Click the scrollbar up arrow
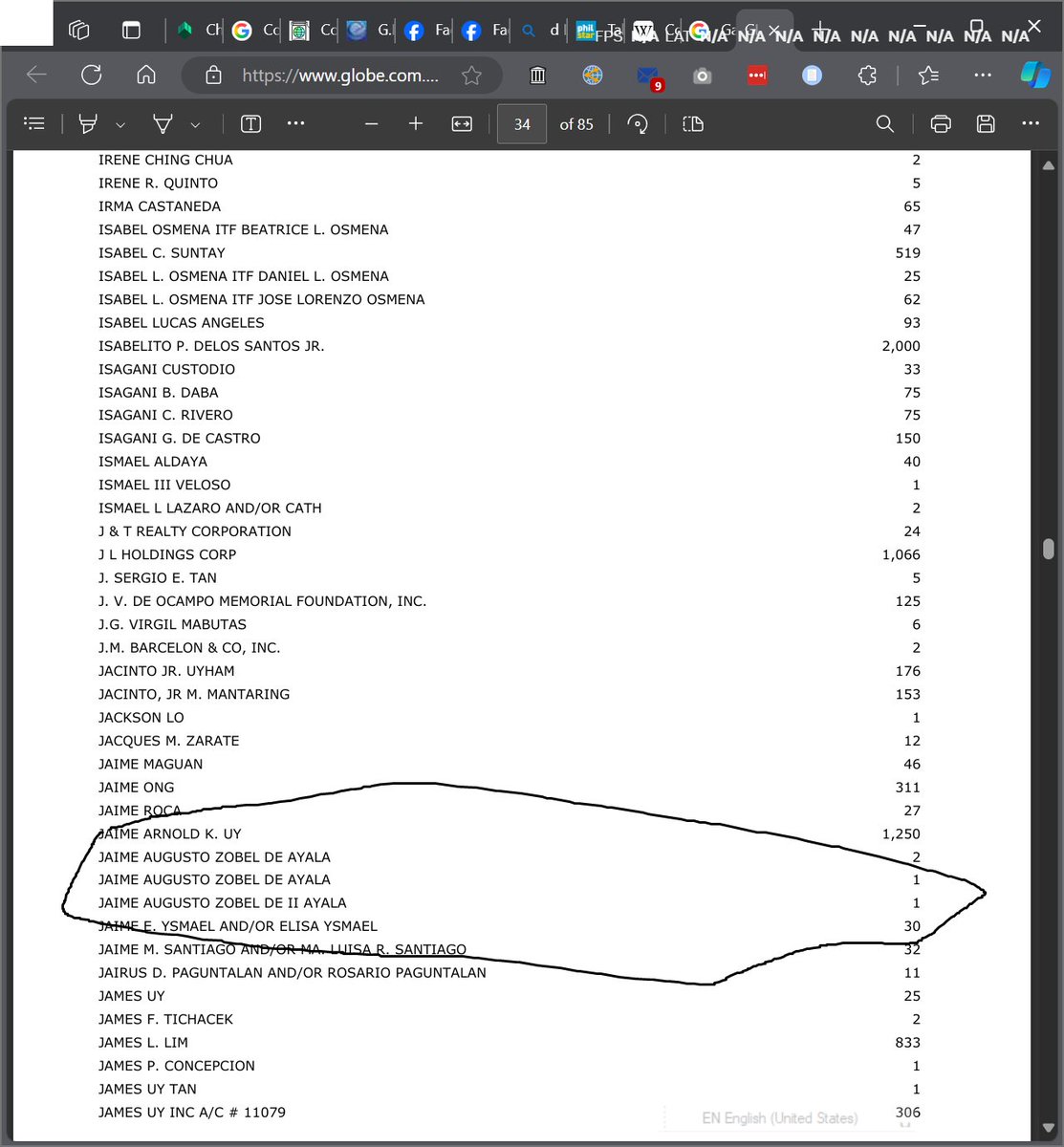 pos(1049,164)
